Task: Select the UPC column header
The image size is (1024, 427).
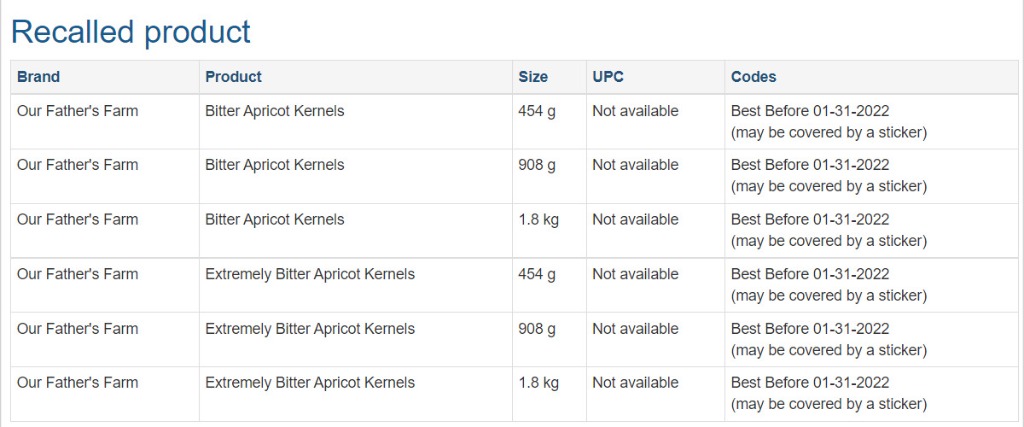Action: pos(608,77)
